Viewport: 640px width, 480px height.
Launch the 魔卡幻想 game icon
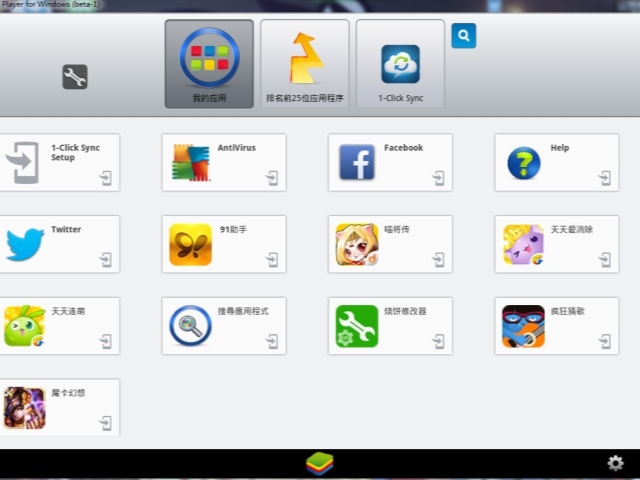point(24,408)
